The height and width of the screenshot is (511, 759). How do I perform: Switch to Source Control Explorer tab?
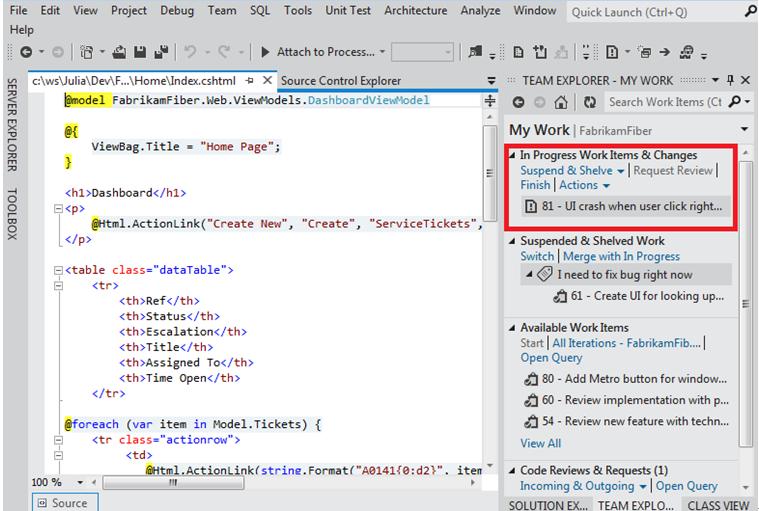point(341,81)
